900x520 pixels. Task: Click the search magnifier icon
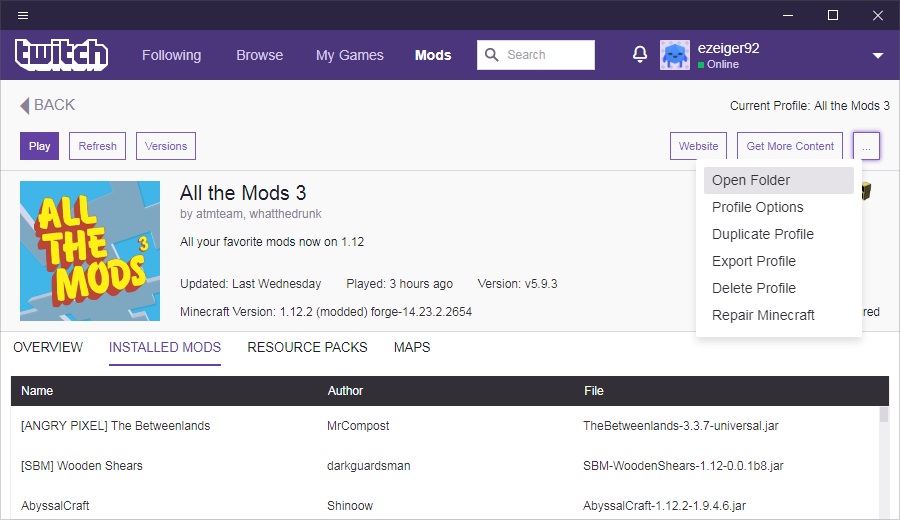tap(491, 55)
